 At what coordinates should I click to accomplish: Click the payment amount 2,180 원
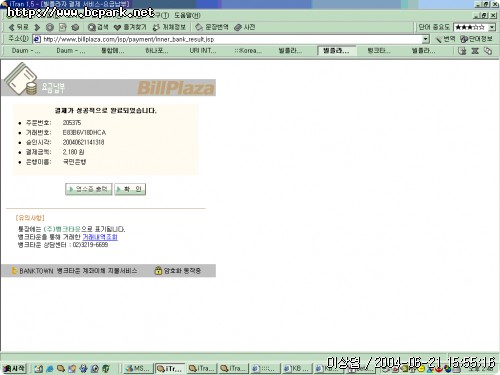[73, 152]
